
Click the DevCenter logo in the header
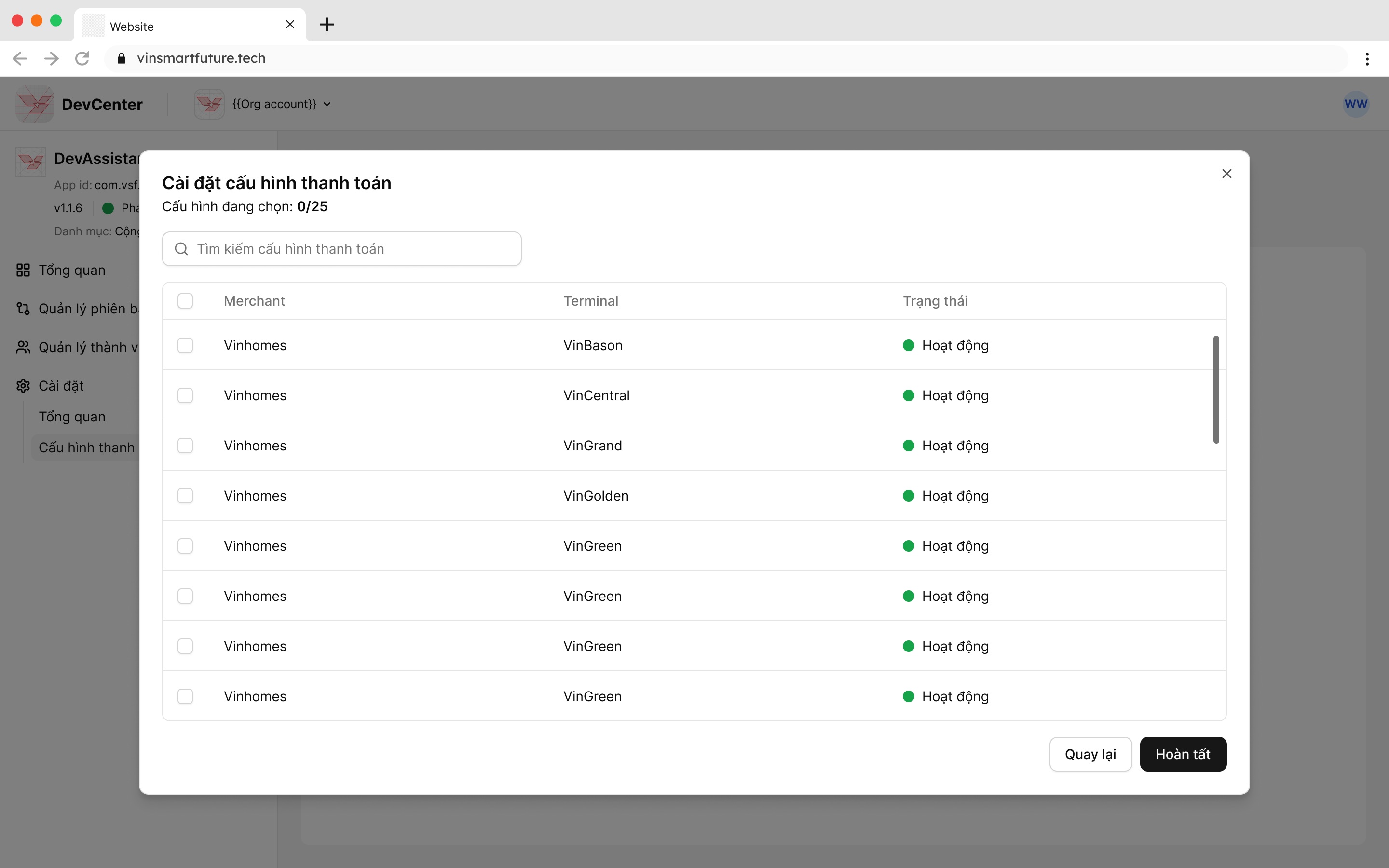34,104
